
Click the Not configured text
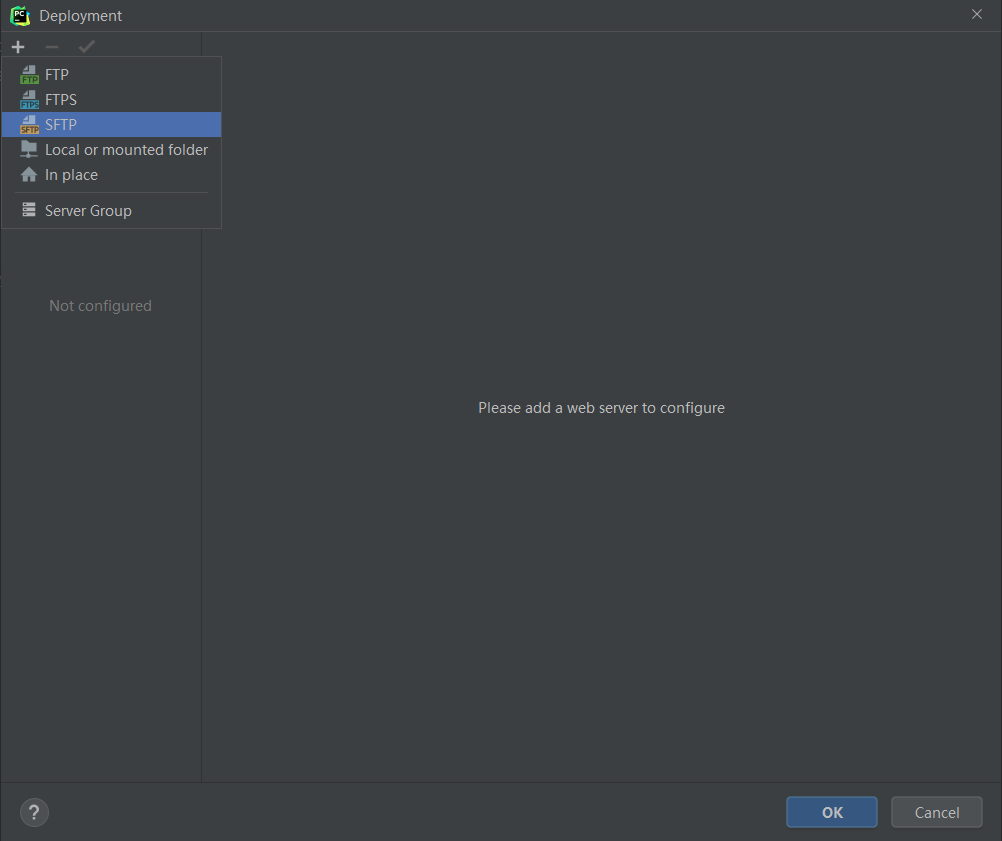100,306
